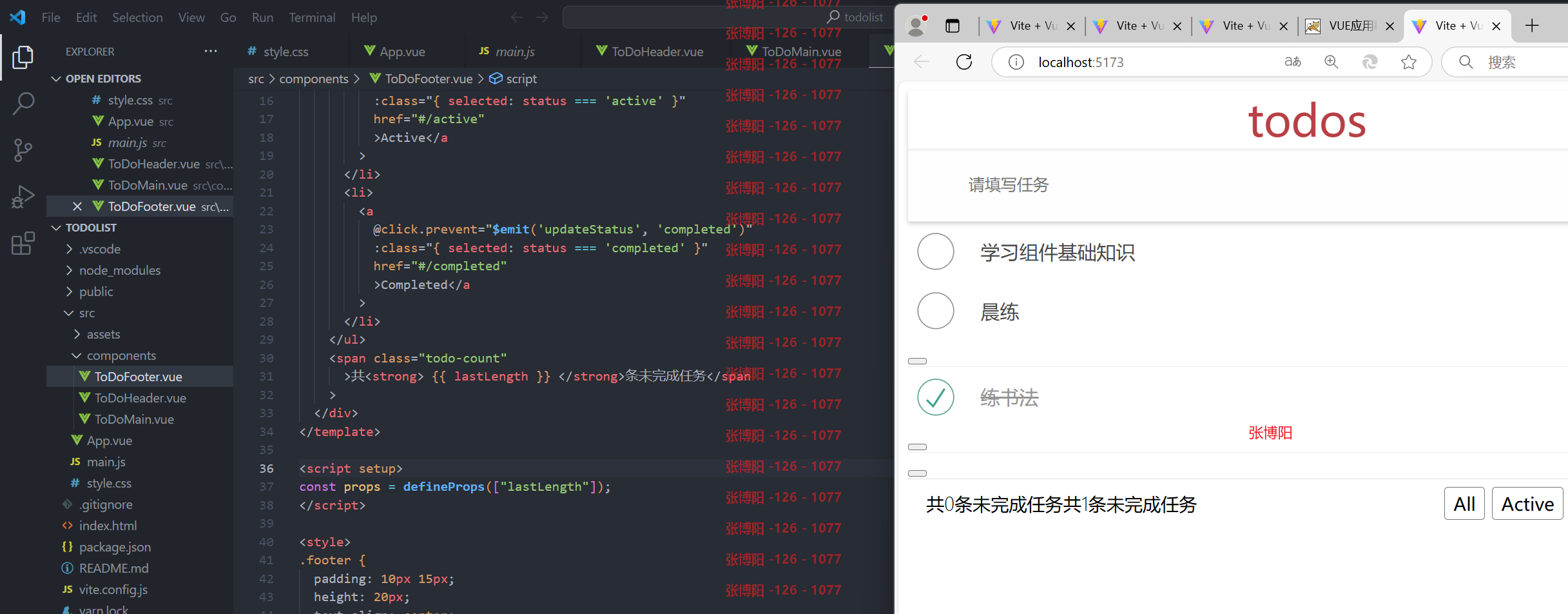Go forward in VS Code navigation
Screen dimensions: 1568x614
tap(543, 17)
